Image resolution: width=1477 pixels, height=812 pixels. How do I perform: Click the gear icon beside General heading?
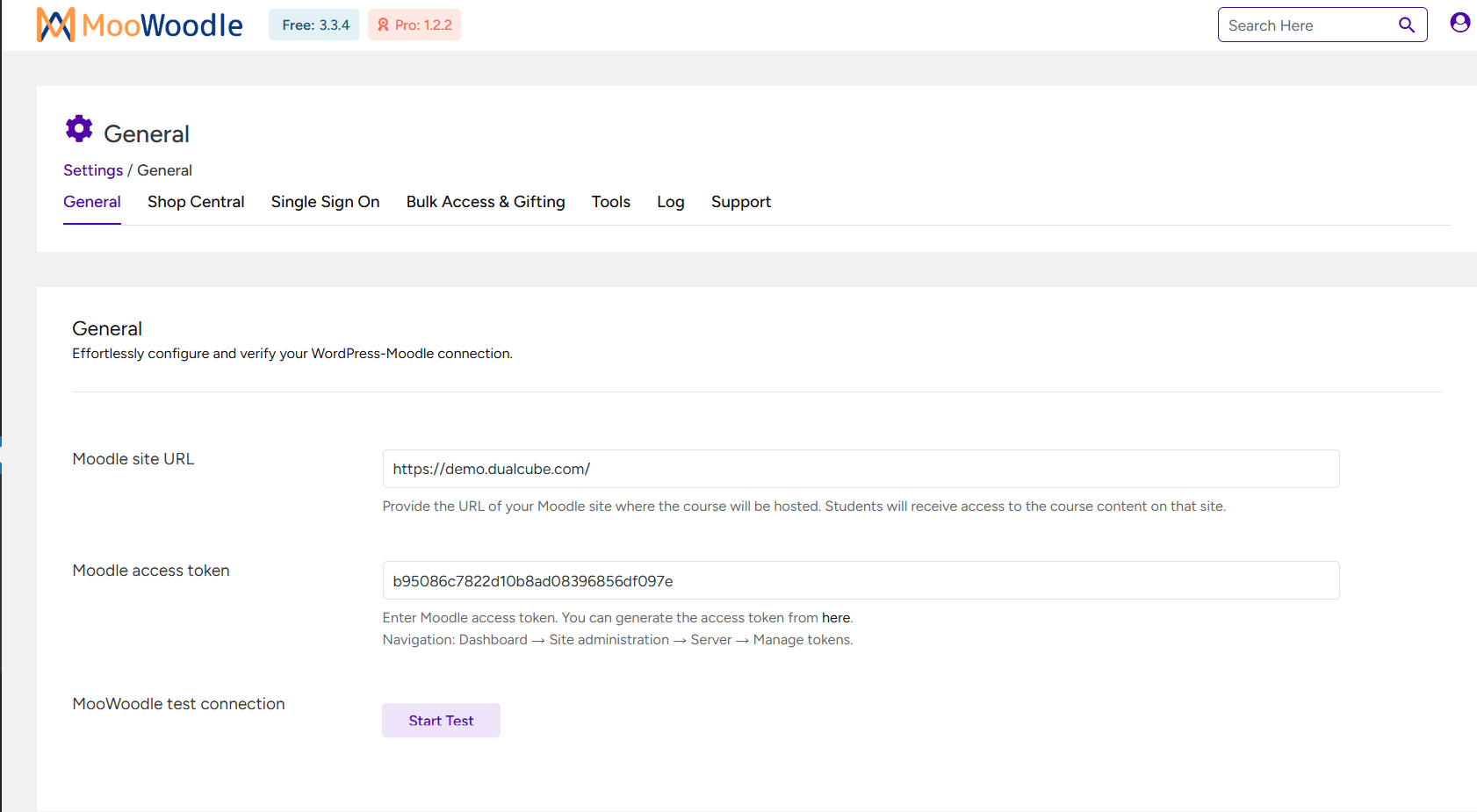pyautogui.click(x=79, y=128)
